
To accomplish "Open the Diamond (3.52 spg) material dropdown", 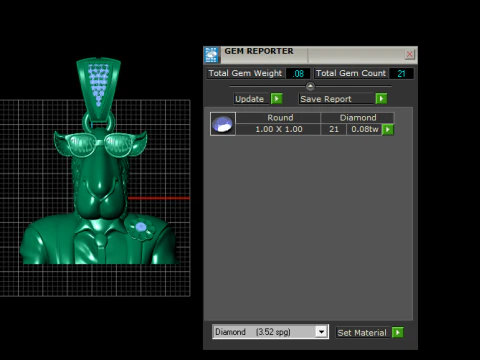I will pyautogui.click(x=321, y=332).
